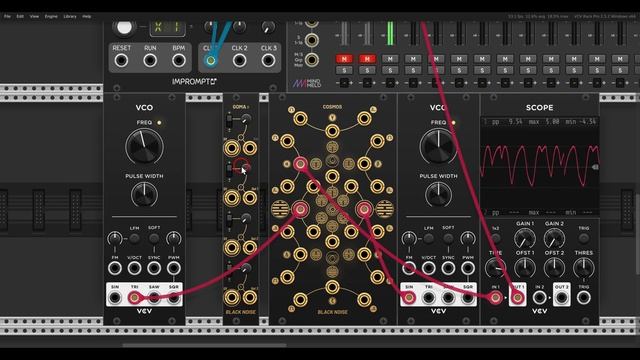Image resolution: width=640 pixels, height=360 pixels.
Task: Click the left VCO's SIN output jack
Action: [x=115, y=298]
